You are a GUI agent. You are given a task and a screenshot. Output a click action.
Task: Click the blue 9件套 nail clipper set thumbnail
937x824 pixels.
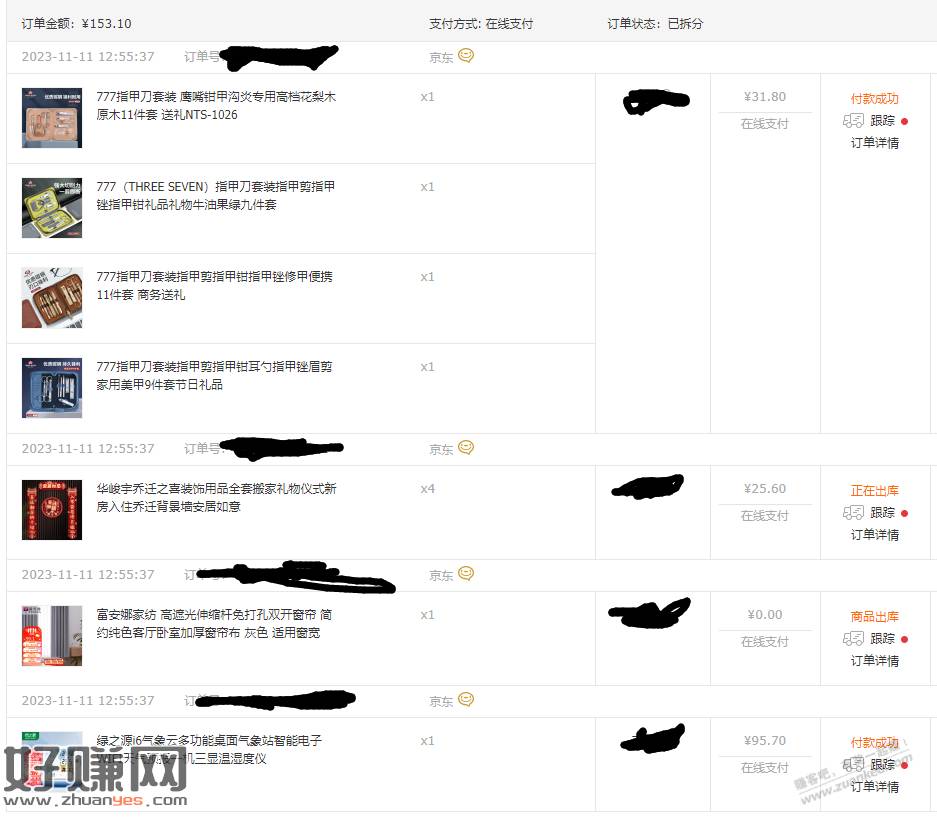pos(52,388)
